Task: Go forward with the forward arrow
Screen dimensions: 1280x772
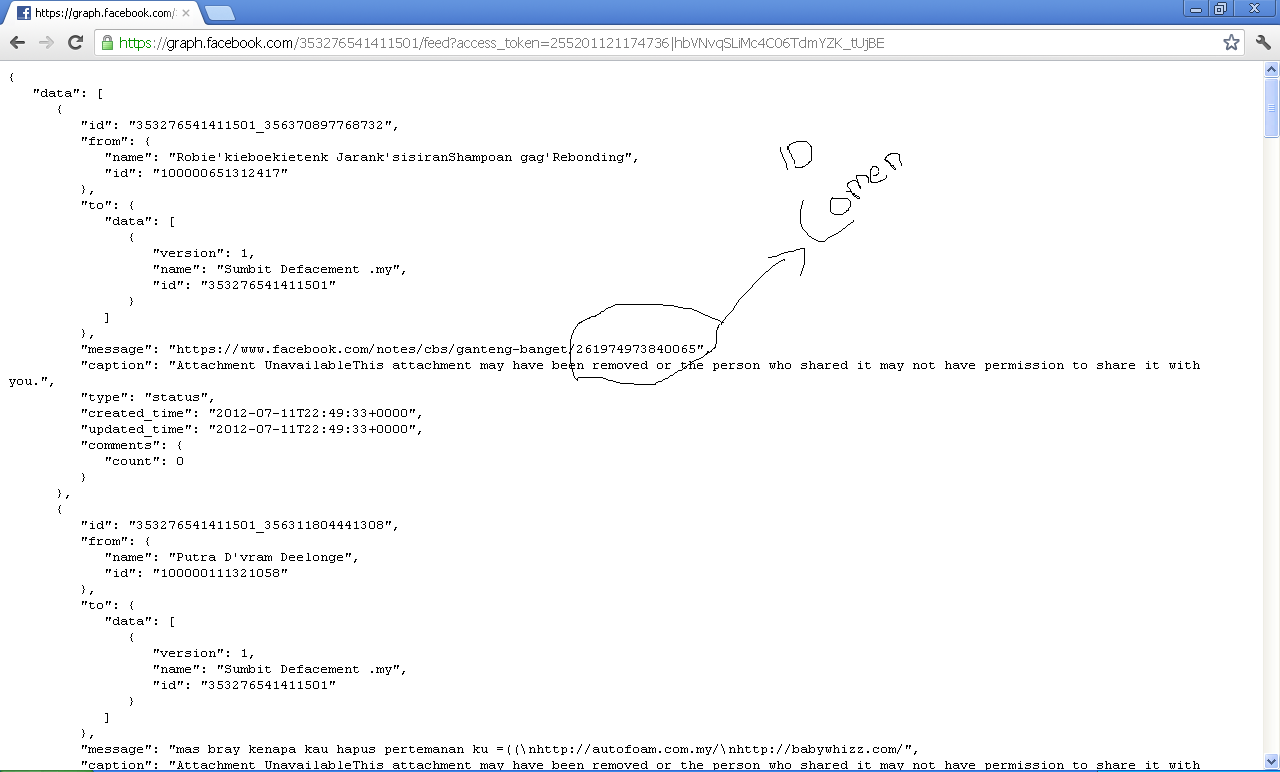Action: (x=46, y=43)
